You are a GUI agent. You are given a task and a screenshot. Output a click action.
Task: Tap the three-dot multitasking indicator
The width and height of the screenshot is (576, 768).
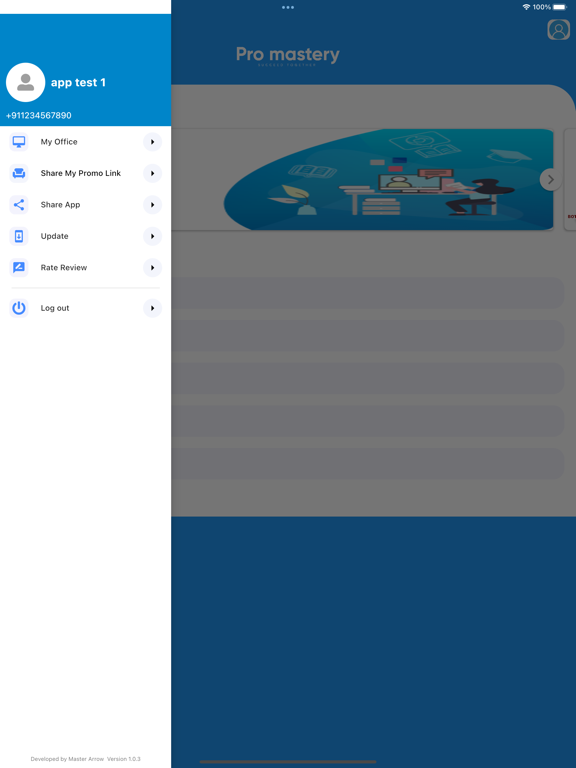point(288,7)
